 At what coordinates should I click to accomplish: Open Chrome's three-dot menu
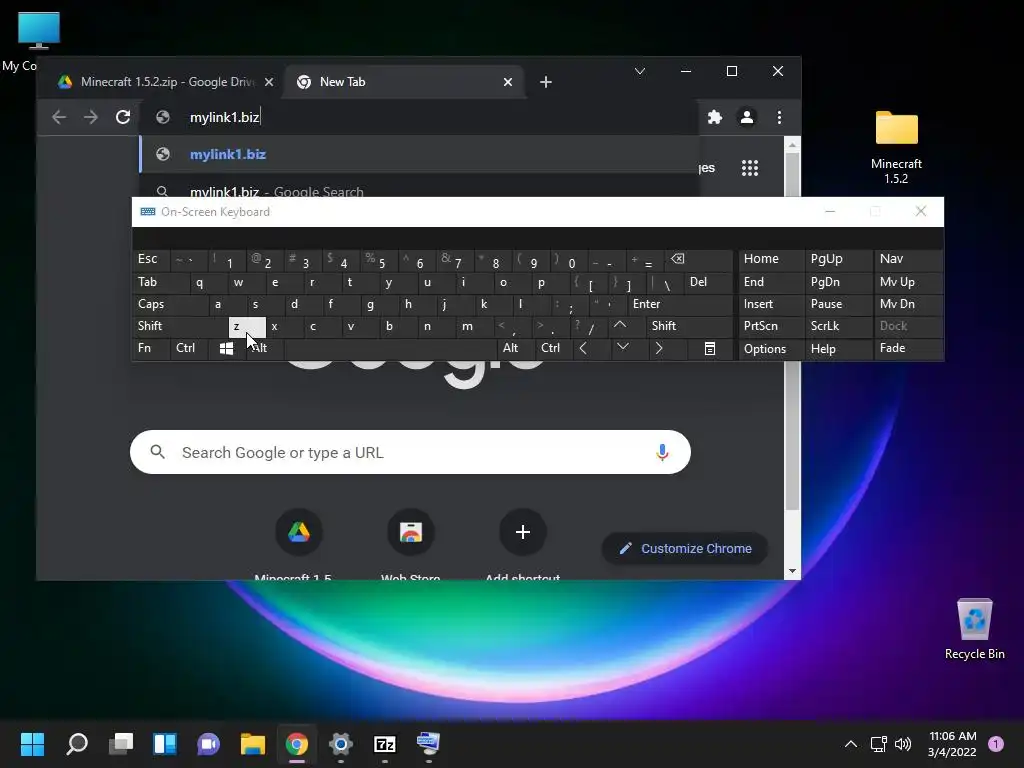tap(779, 117)
